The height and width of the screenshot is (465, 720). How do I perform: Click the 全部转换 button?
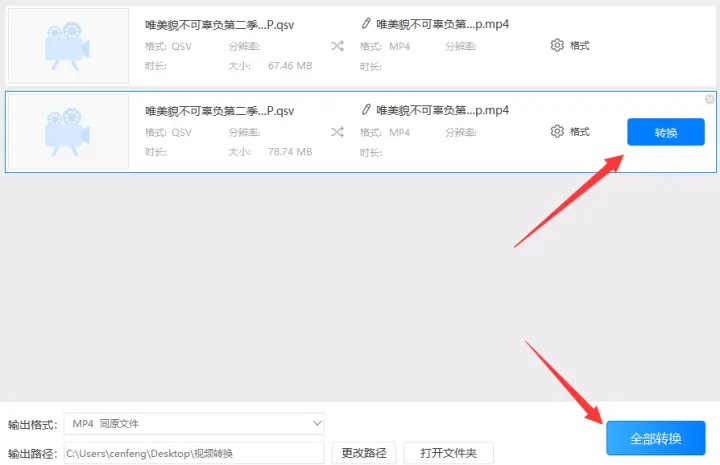655,438
